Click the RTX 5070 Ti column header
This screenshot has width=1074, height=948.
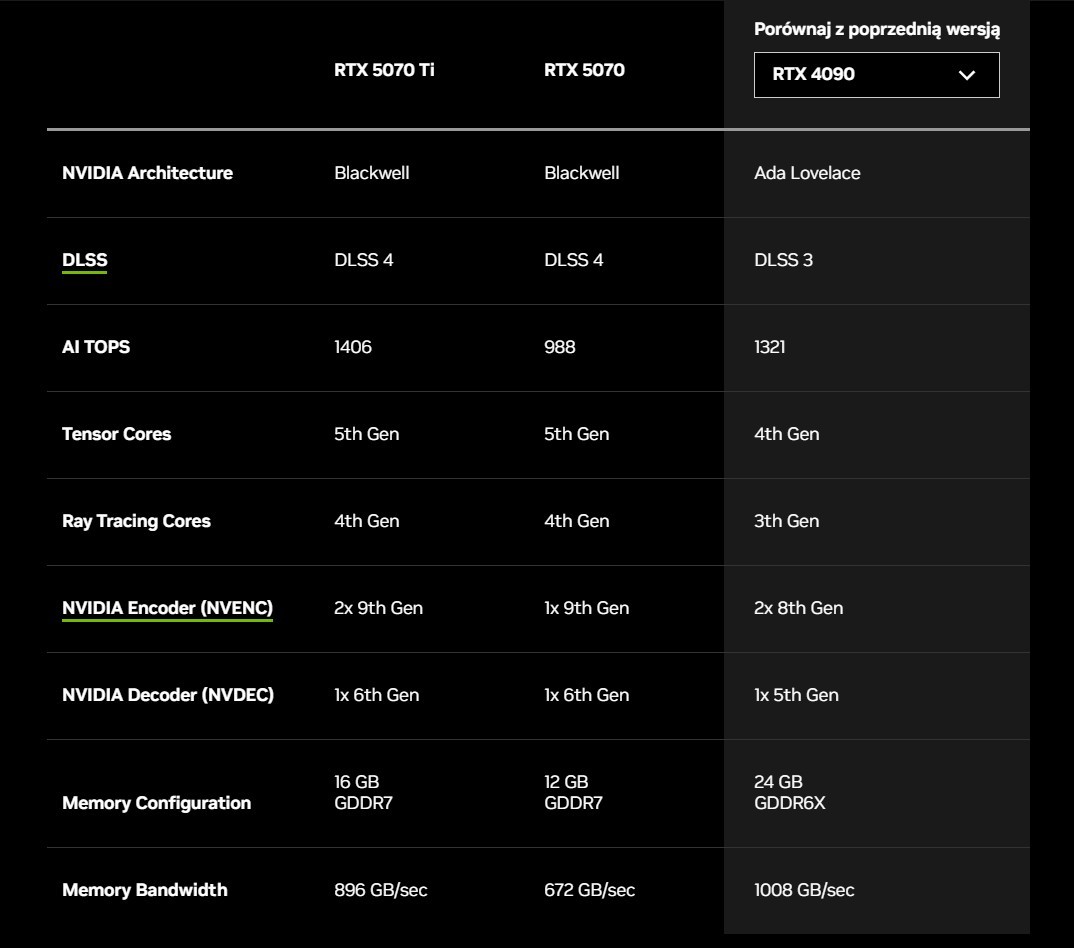[x=384, y=70]
